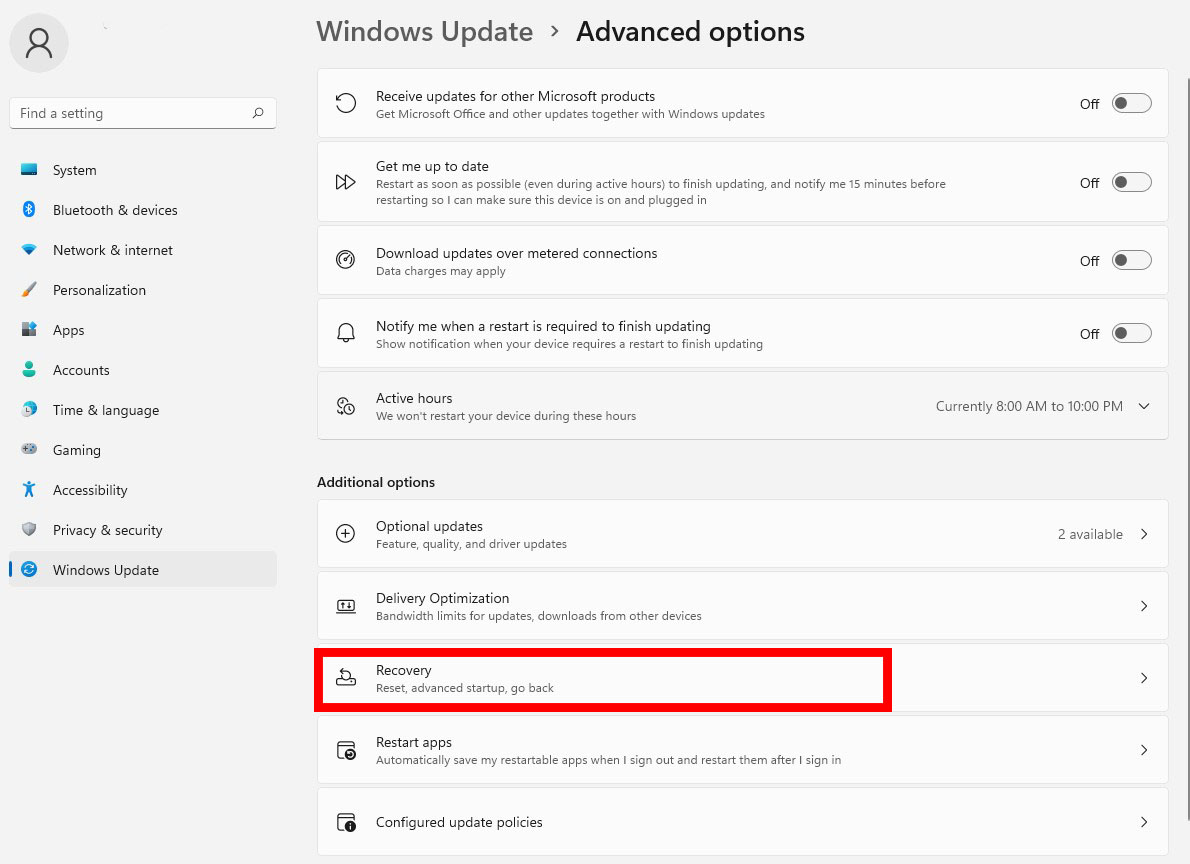Click the gauge icon for metered connections

[345, 260]
